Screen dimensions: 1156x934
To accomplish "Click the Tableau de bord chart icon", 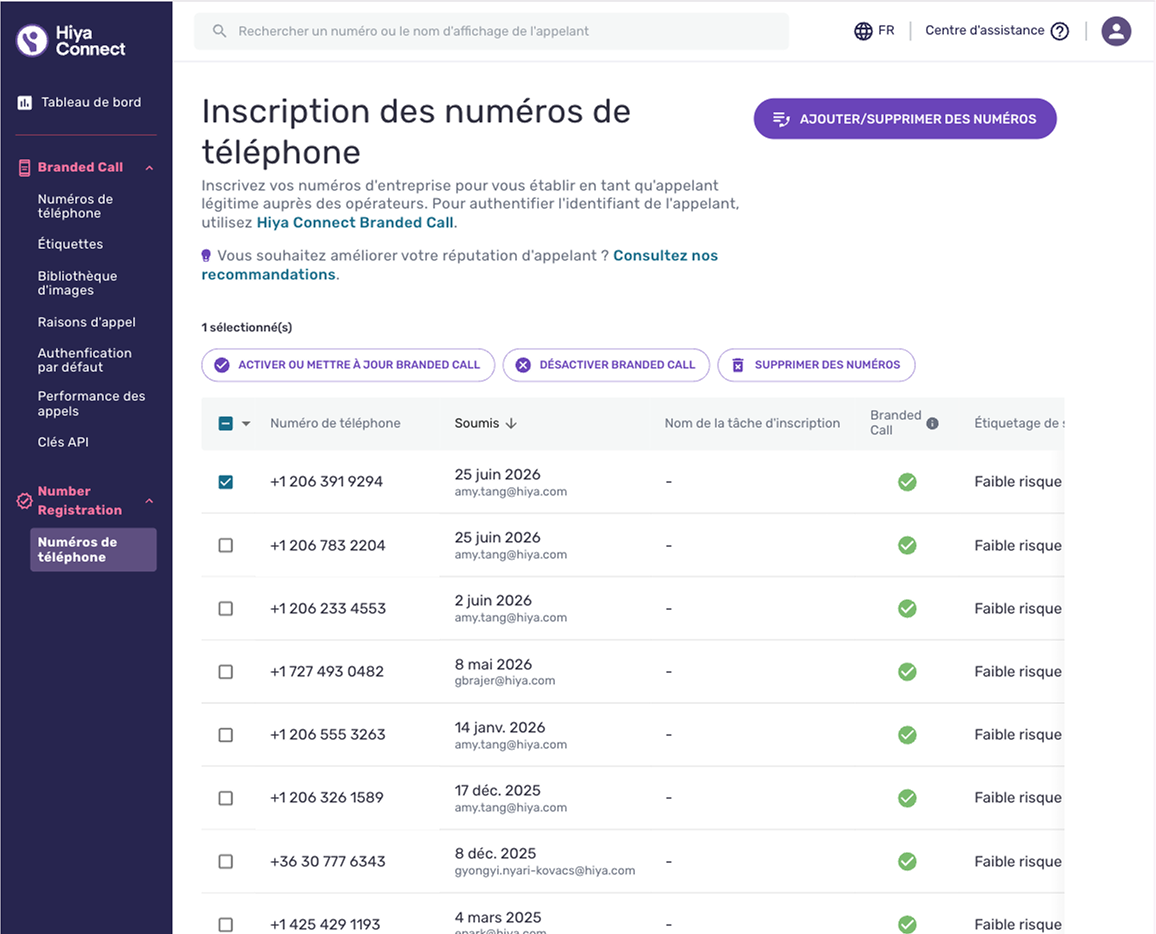I will click(24, 102).
